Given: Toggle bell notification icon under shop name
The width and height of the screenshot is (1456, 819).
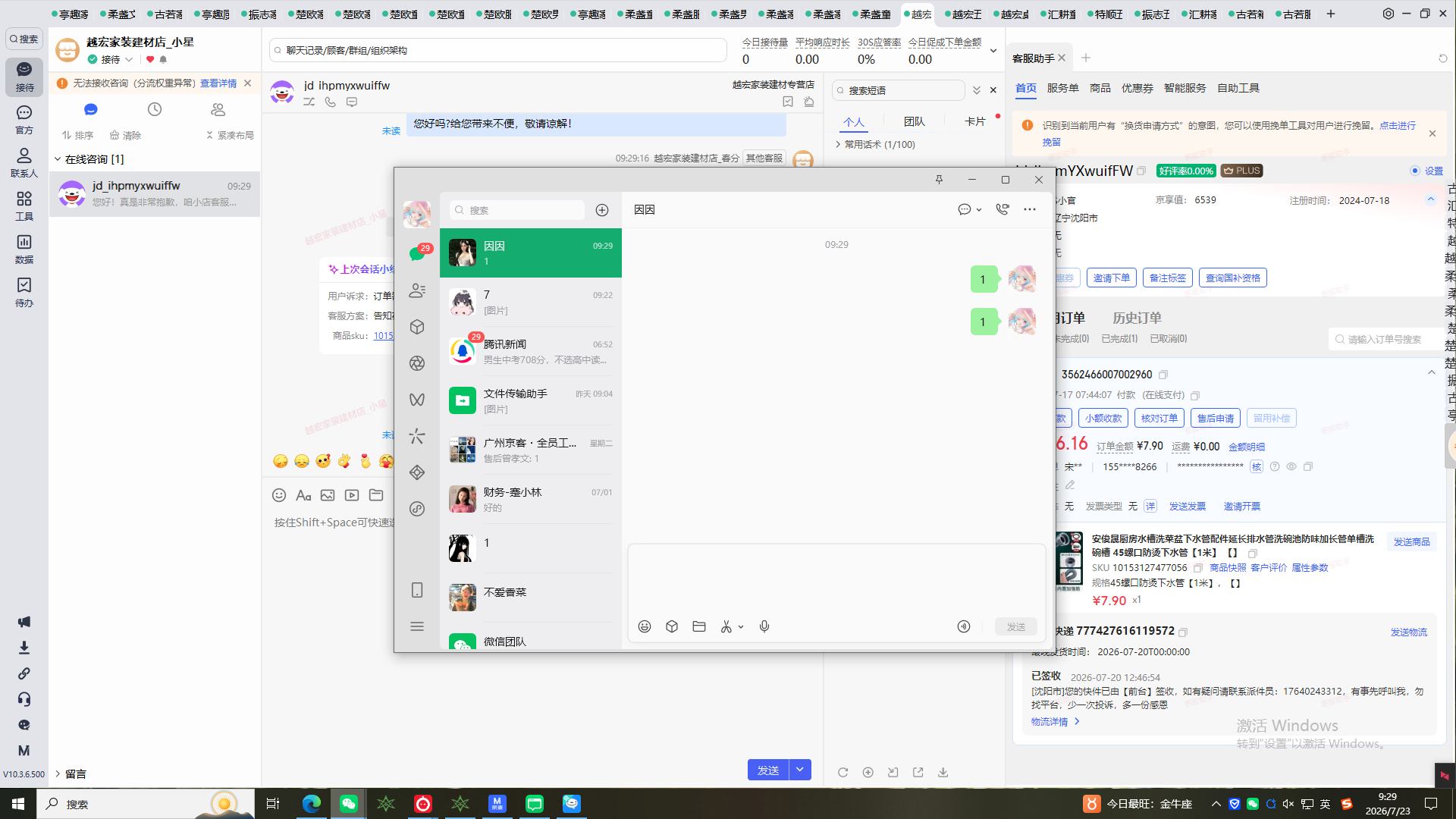Looking at the screenshot, I should tap(163, 59).
